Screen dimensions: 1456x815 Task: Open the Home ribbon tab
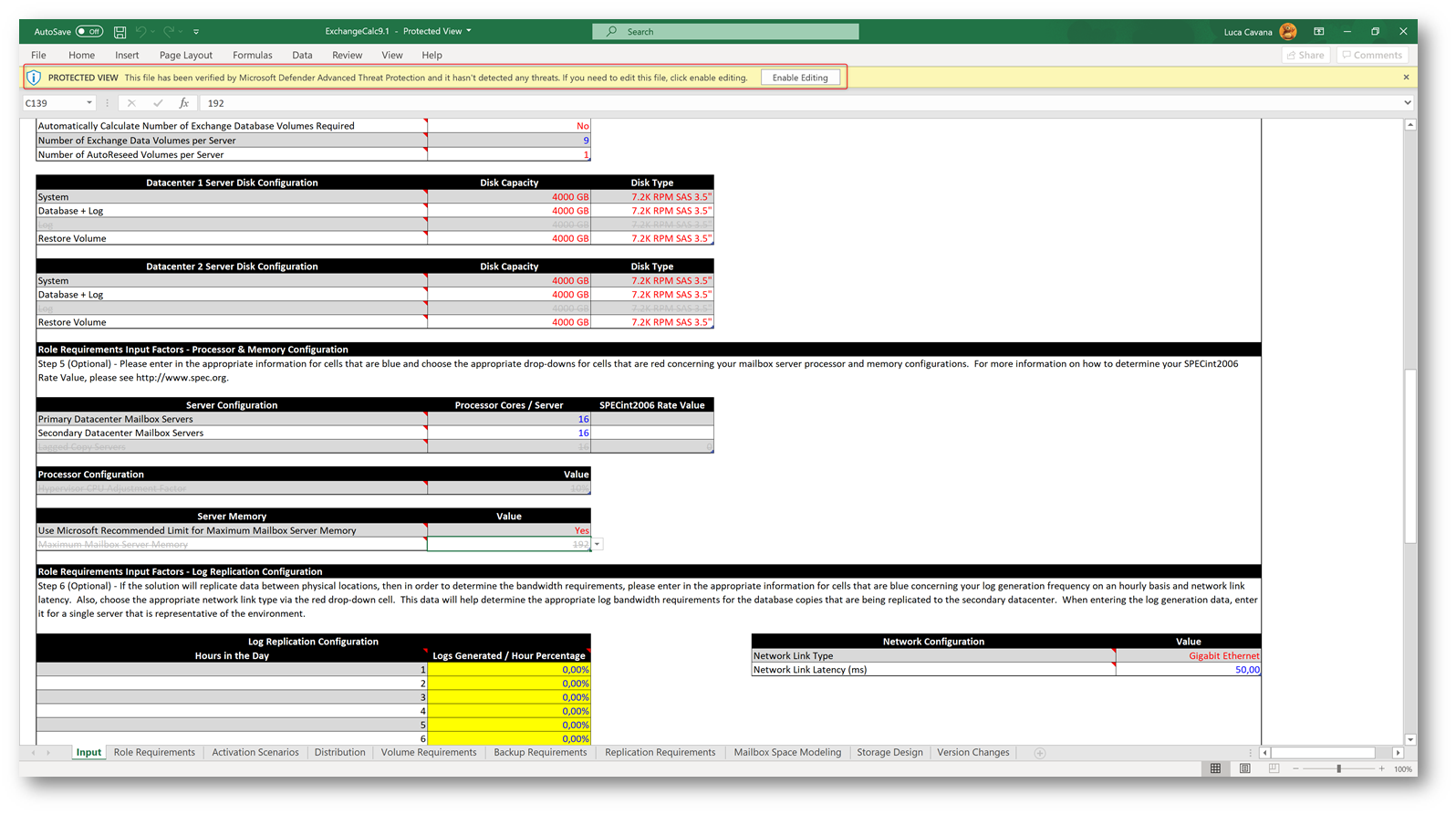tap(81, 56)
